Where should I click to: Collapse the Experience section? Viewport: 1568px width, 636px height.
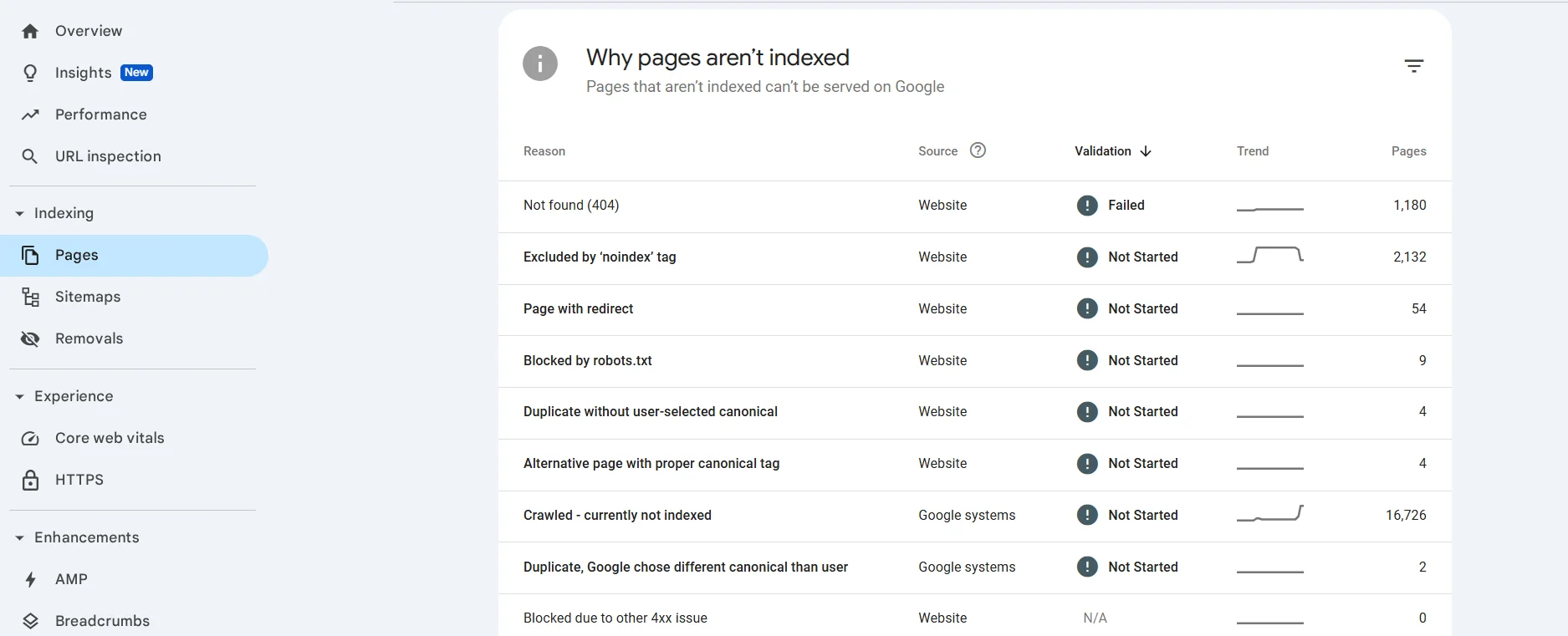(x=19, y=397)
